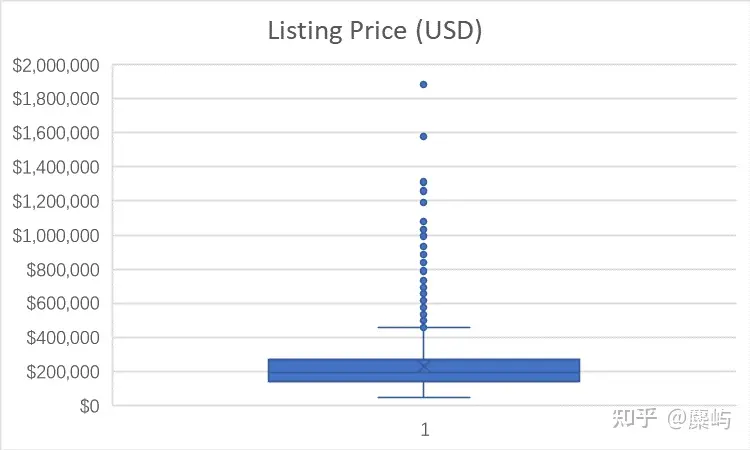750x450 pixels.
Task: Click the $800,000 axis label
Action: pos(63,270)
